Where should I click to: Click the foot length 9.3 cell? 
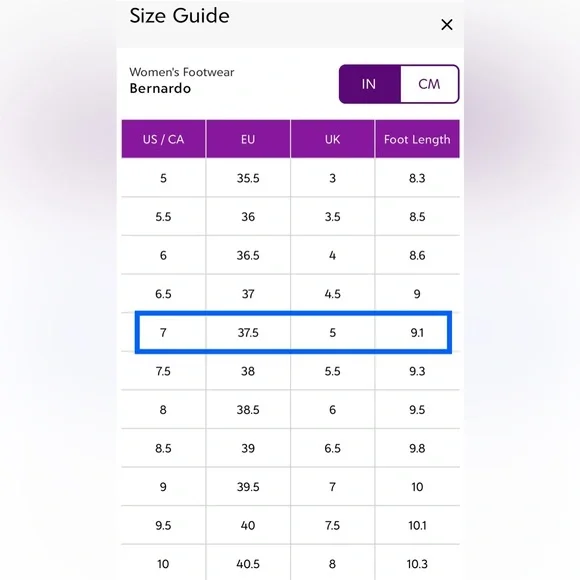tap(417, 371)
